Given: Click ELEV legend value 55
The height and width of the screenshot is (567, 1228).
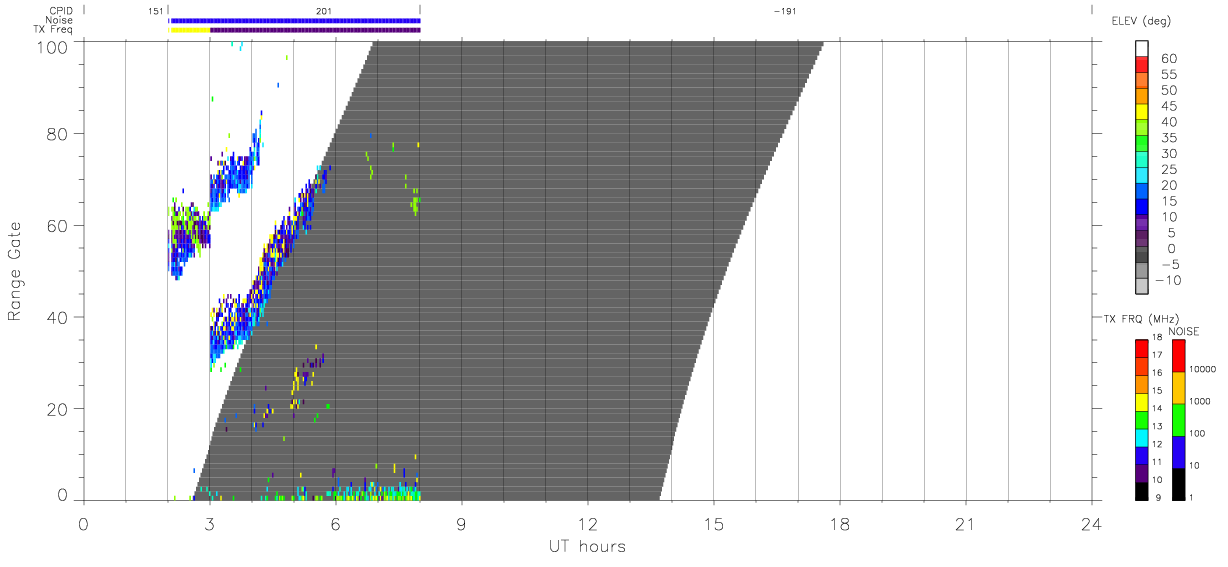Looking at the screenshot, I should [x=1170, y=74].
